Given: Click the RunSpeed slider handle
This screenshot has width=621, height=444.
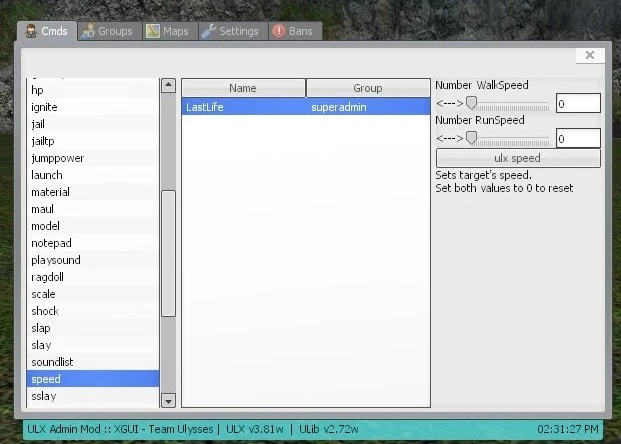Looking at the screenshot, I should point(472,138).
